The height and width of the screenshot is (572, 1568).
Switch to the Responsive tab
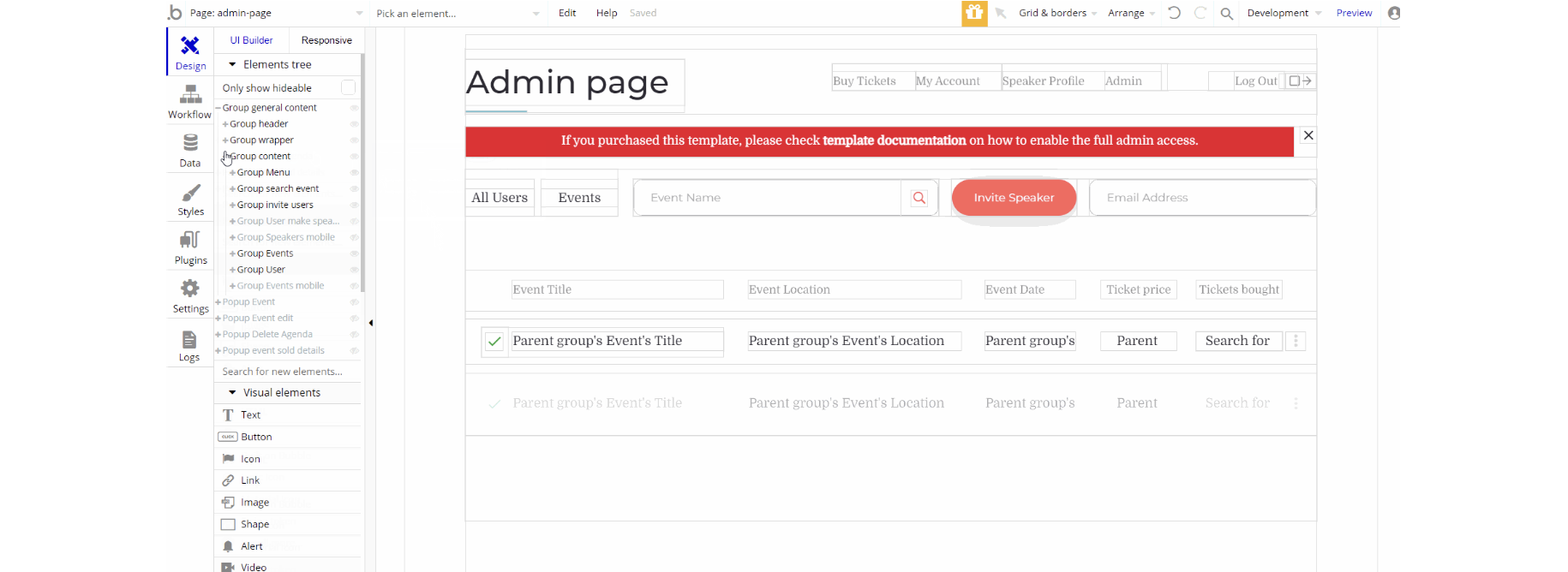(x=326, y=40)
